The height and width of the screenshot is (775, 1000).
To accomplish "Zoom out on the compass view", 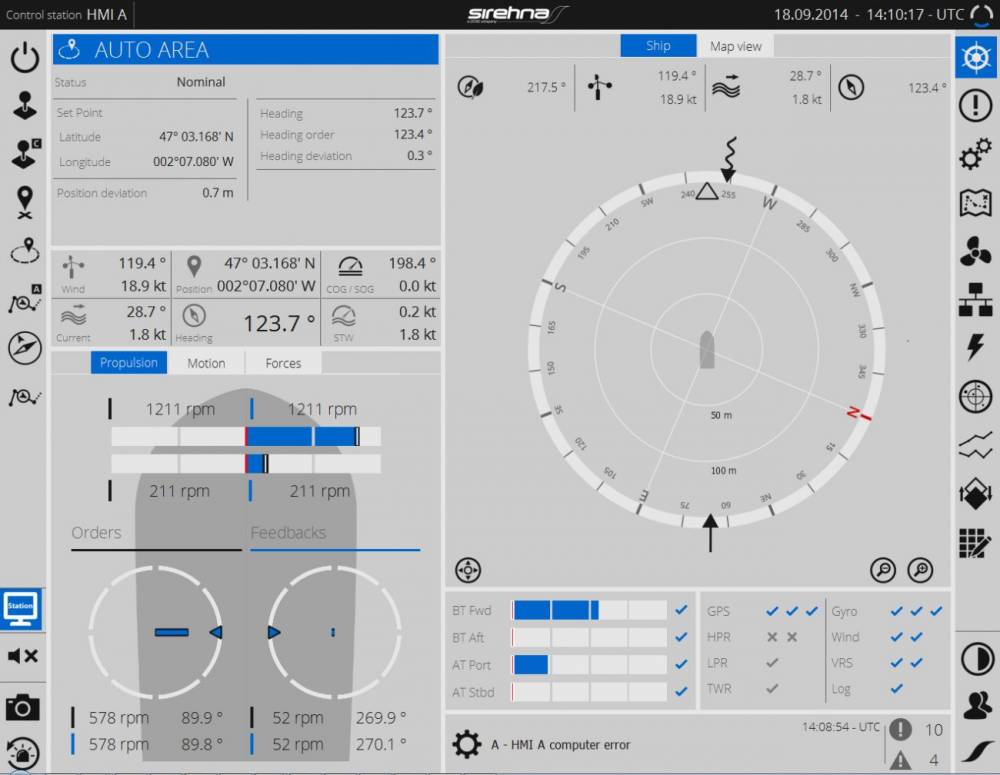I will 883,570.
